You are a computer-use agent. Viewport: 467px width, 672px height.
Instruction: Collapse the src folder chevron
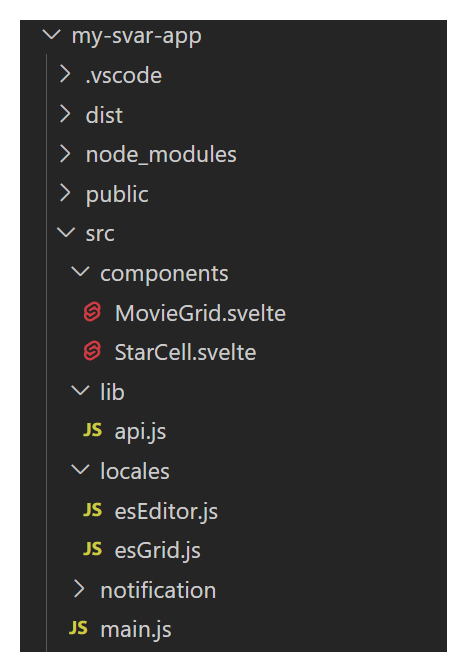click(66, 233)
